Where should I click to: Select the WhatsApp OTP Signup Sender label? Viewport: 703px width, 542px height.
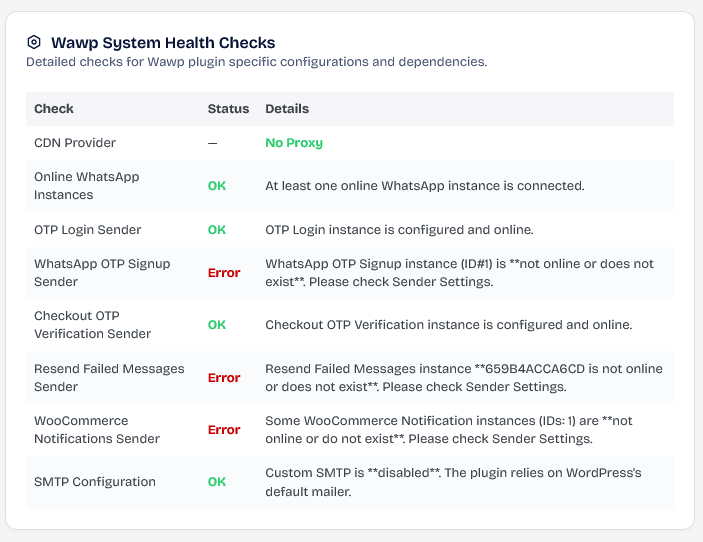tap(102, 273)
